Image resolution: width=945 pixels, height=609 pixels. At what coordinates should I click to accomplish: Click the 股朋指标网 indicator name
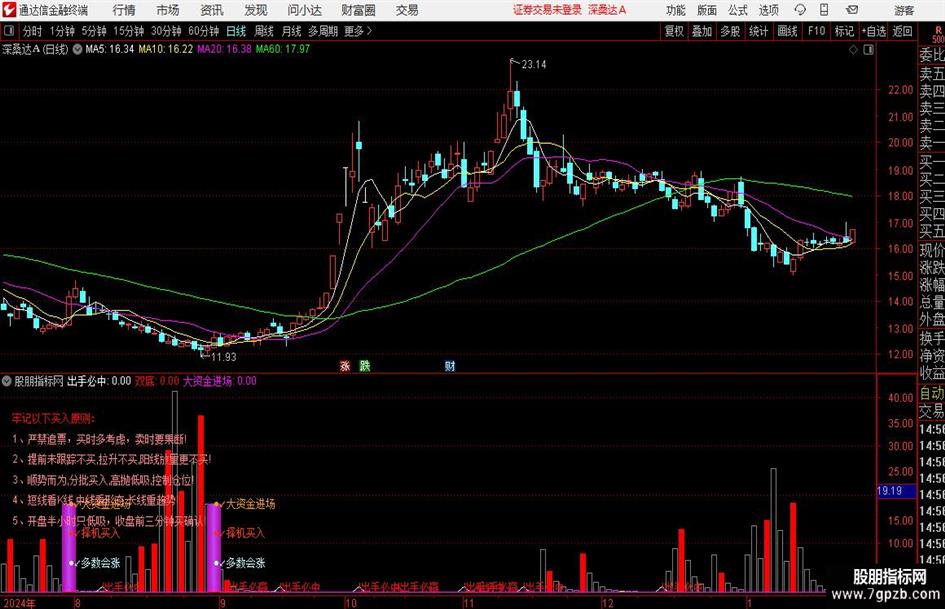[39, 381]
